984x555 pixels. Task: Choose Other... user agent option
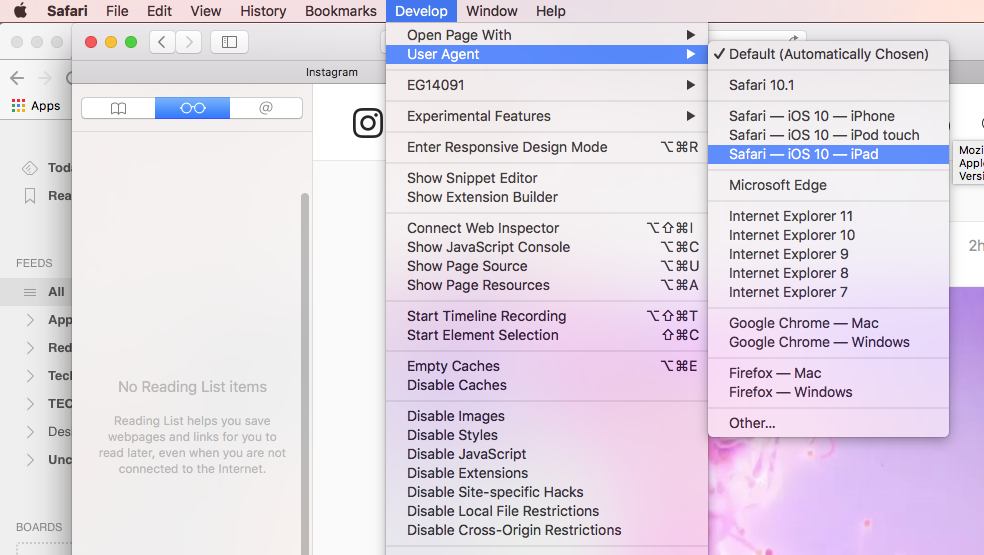[x=828, y=423]
